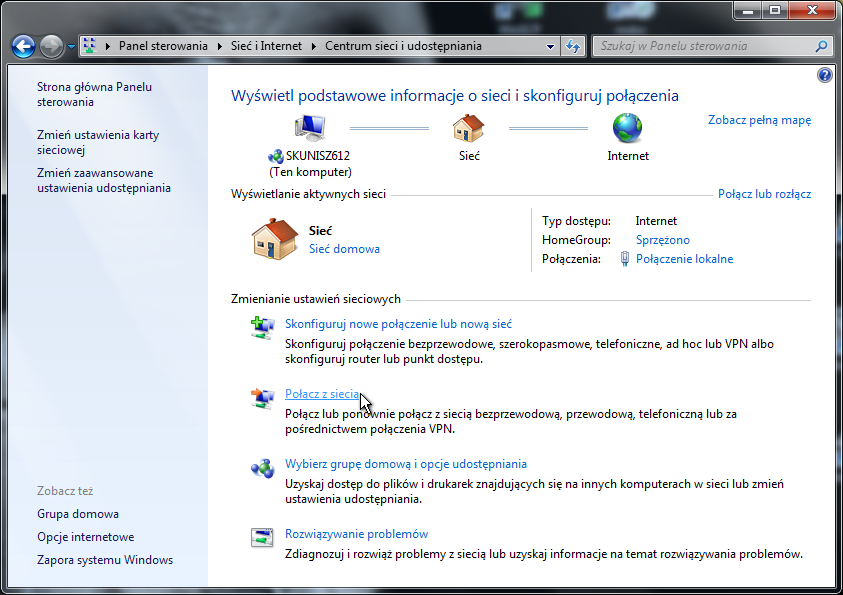Expand the arrow after Panel sterowania breadcrumb
The height and width of the screenshot is (595, 843).
click(x=216, y=46)
